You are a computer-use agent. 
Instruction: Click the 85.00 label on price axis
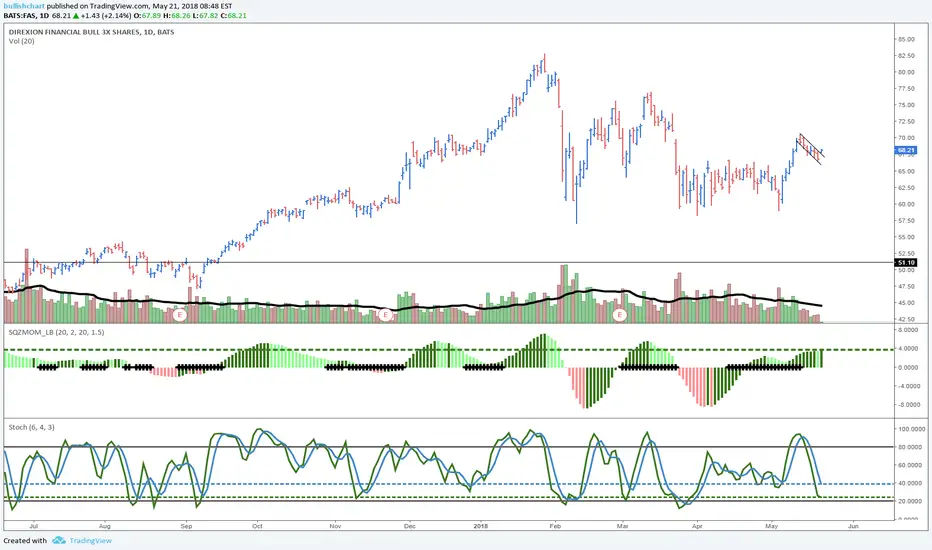[906, 39]
